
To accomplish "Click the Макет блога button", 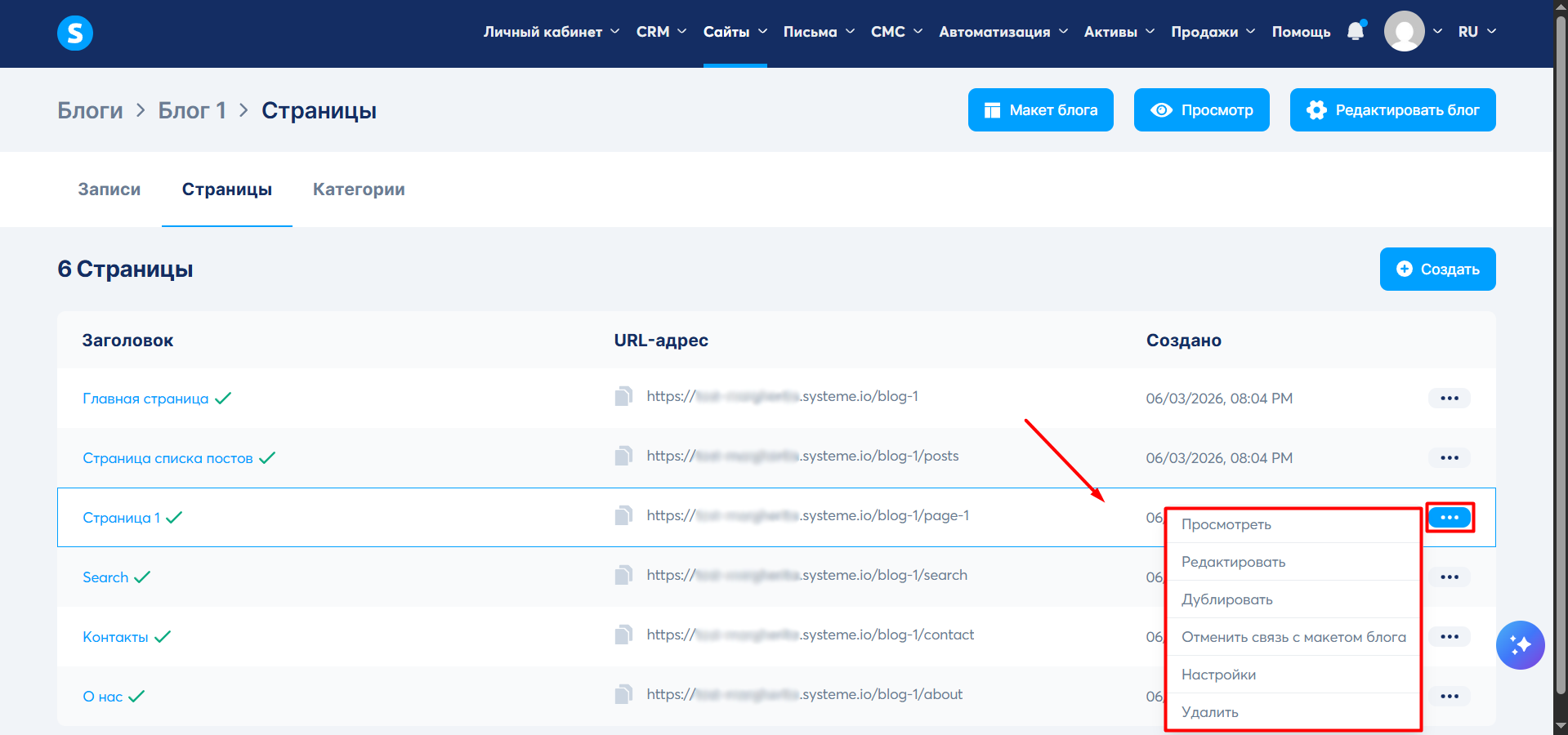I will (x=1041, y=110).
